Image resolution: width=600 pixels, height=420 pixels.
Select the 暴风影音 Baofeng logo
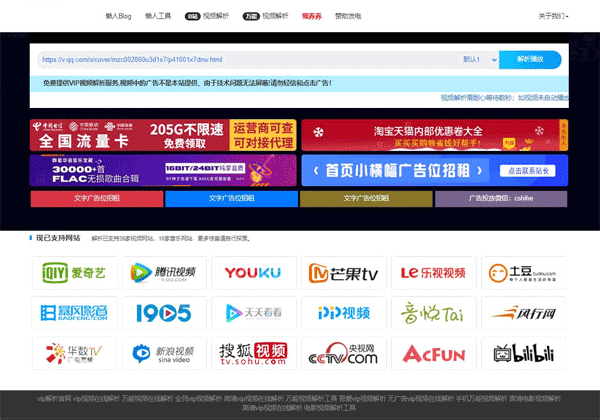point(74,313)
